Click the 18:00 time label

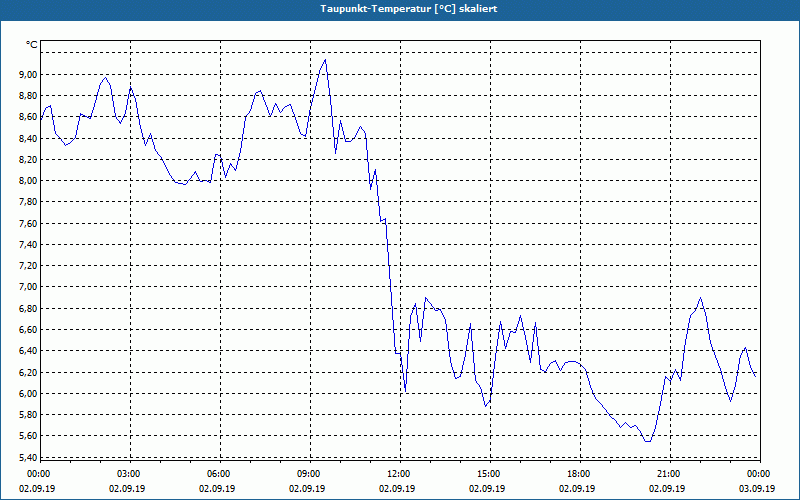click(579, 474)
